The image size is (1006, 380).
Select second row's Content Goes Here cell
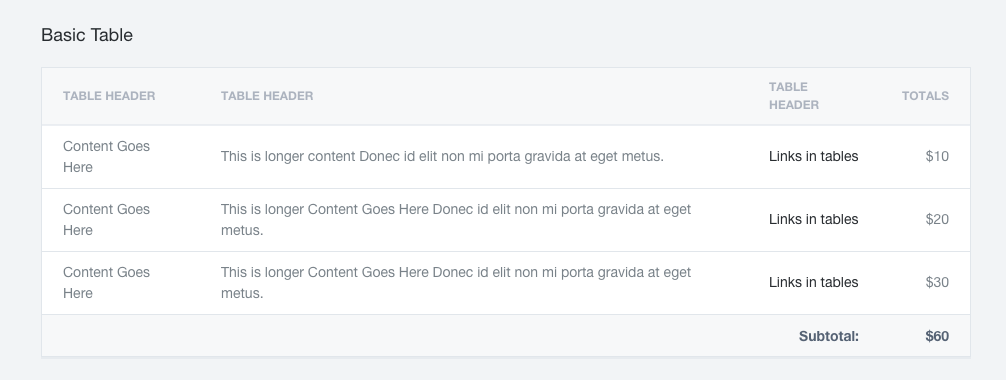click(x=107, y=220)
